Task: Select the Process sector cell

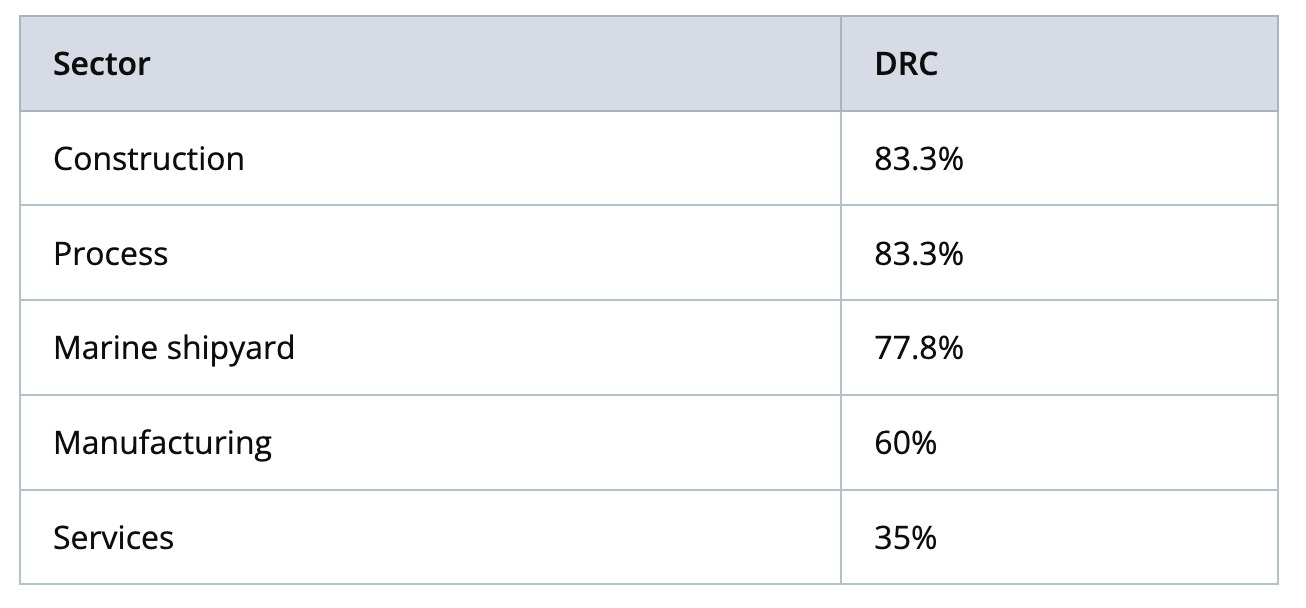Action: pos(110,254)
